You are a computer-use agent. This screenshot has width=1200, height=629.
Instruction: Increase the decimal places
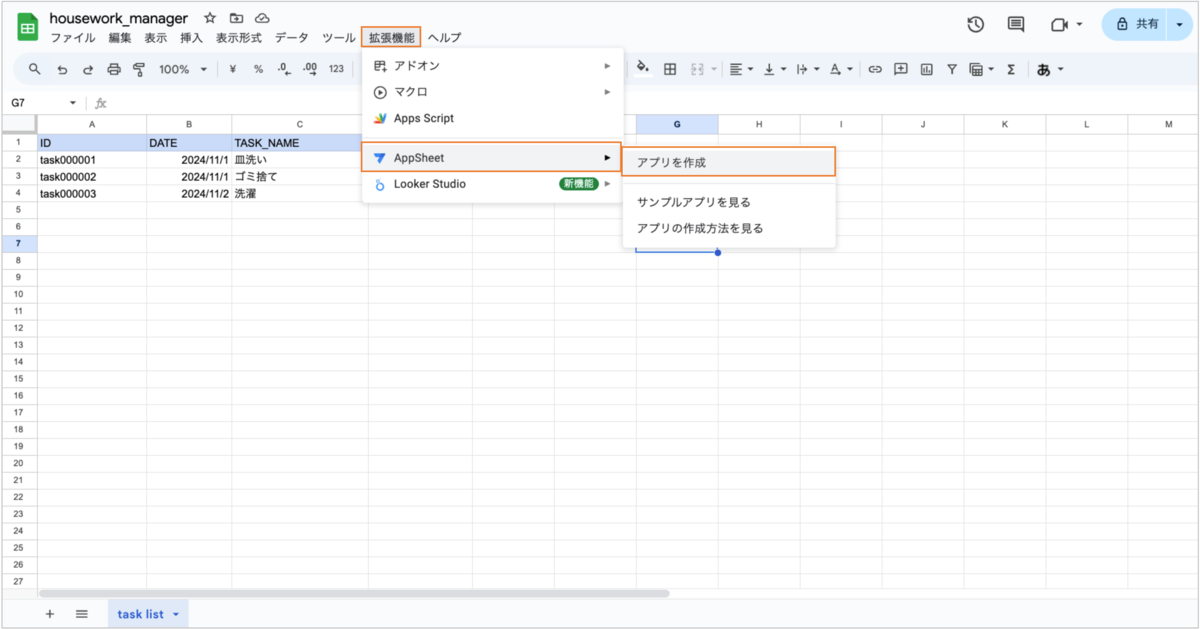(x=310, y=69)
